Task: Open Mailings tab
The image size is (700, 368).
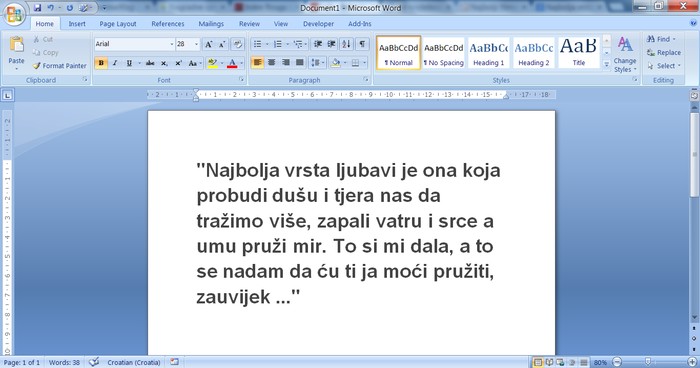Action: point(211,24)
